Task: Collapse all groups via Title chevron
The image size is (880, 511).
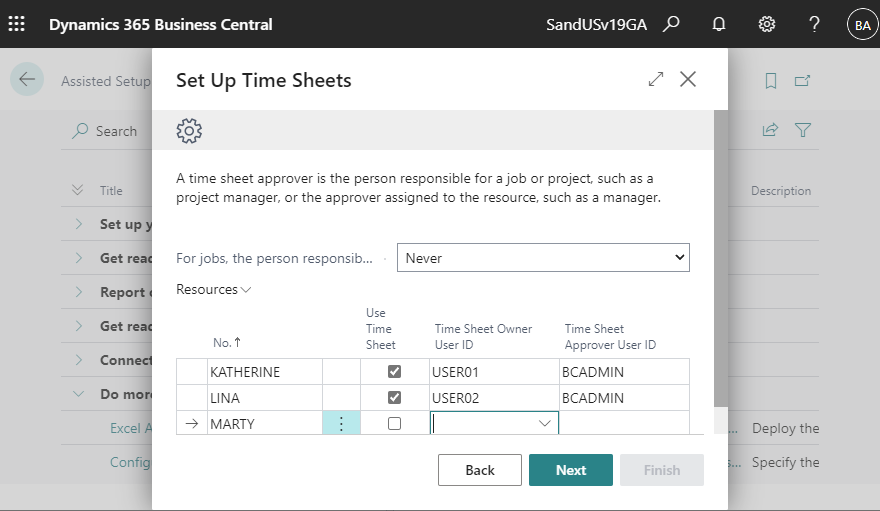Action: (x=77, y=190)
